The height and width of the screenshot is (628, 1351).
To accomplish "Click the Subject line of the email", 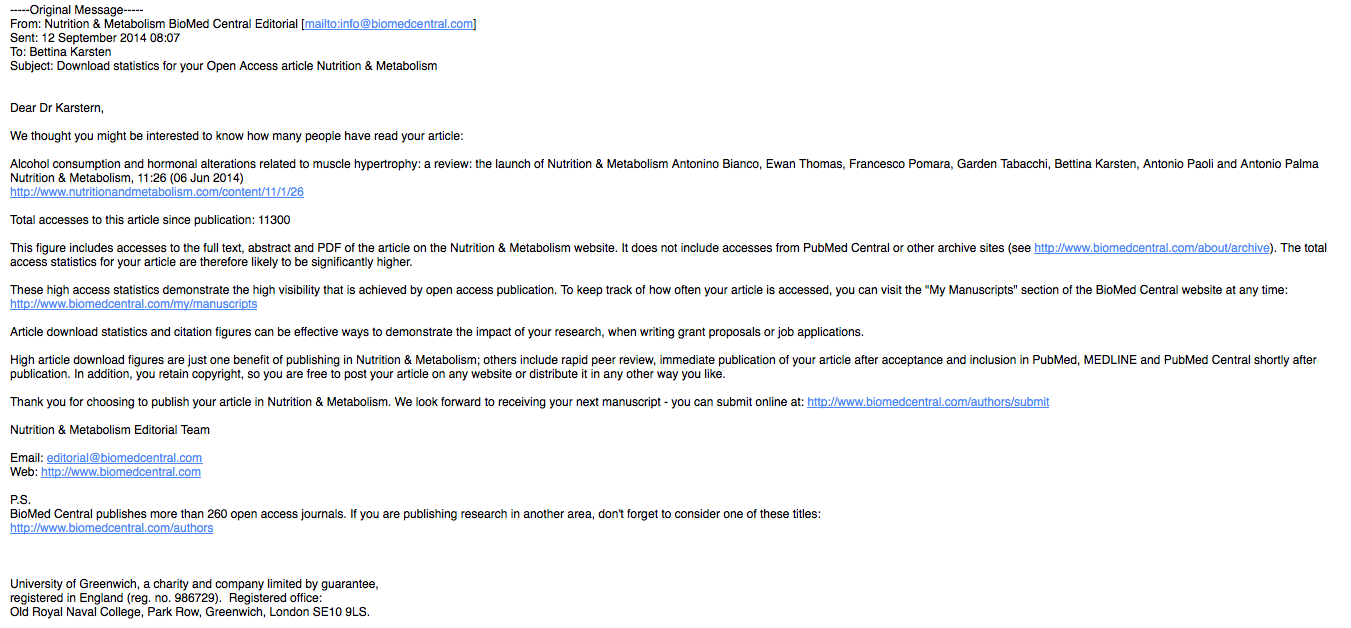I will [223, 66].
